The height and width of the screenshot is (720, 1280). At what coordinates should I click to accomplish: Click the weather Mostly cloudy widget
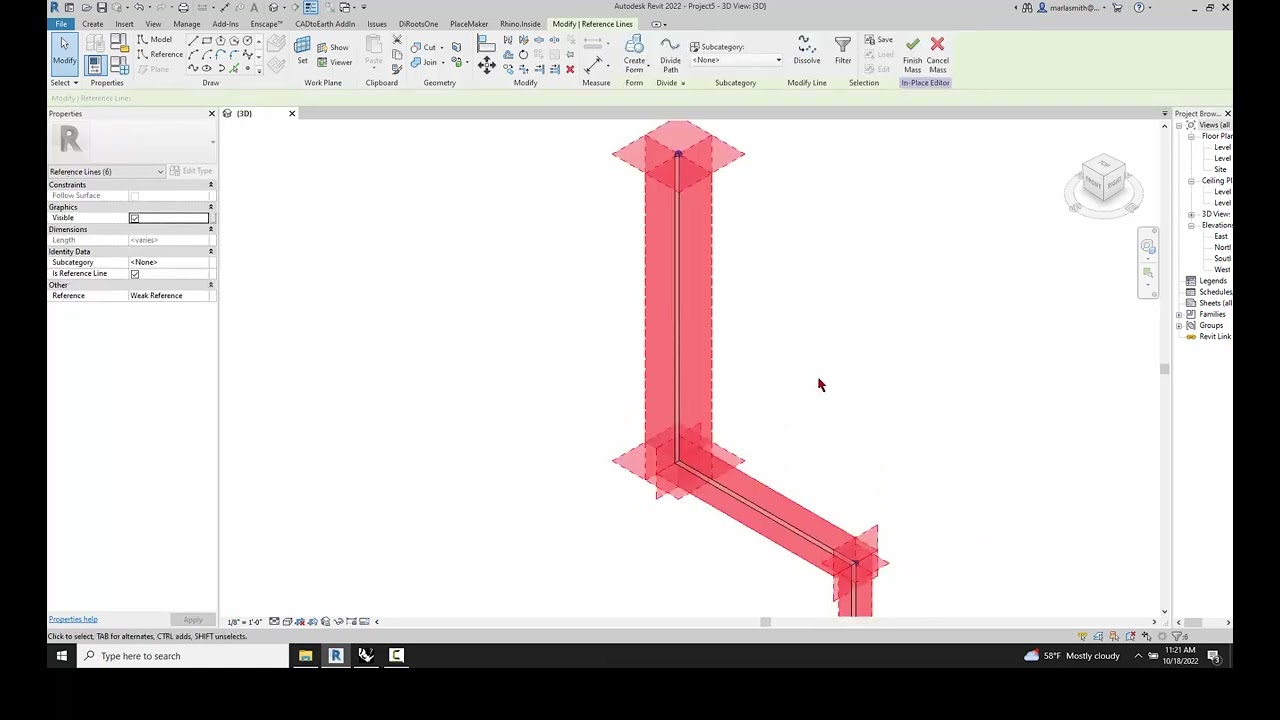click(x=1071, y=656)
